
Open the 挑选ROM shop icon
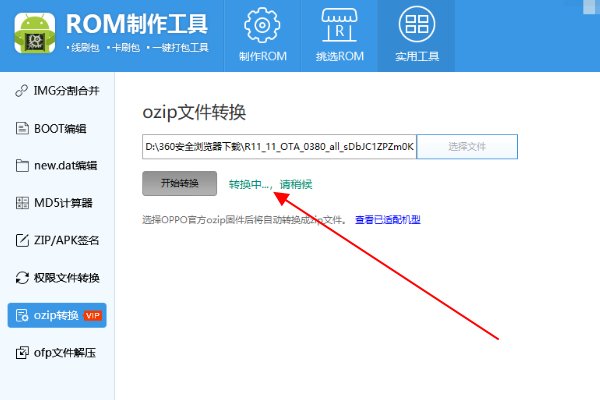pyautogui.click(x=339, y=25)
